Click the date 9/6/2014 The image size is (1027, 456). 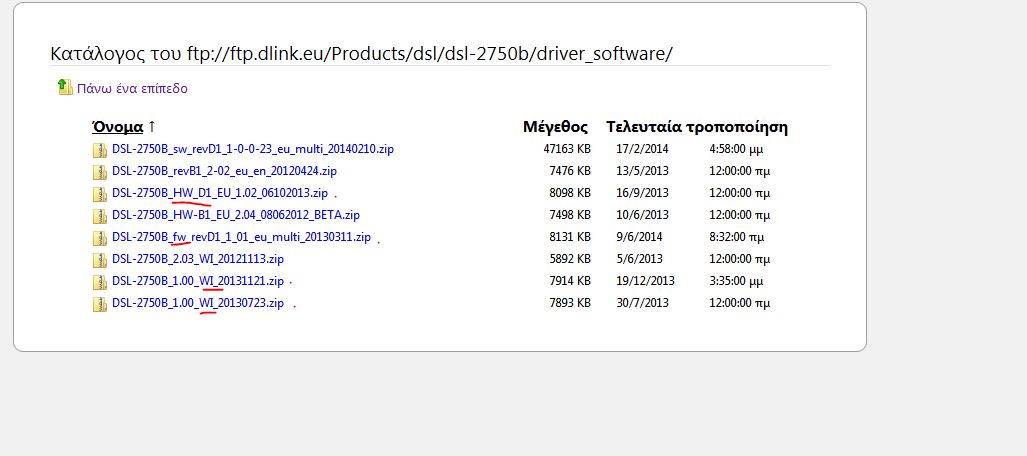639,237
